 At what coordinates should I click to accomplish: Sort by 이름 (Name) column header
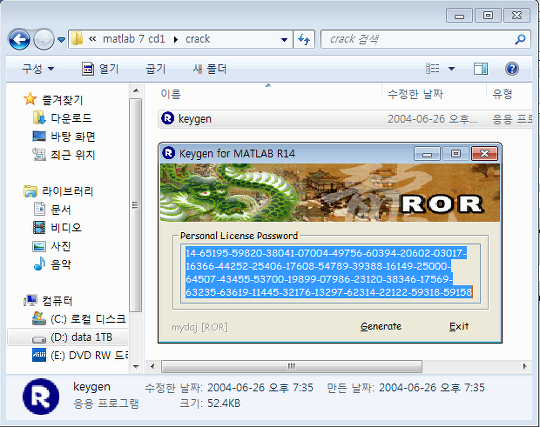tap(171, 94)
